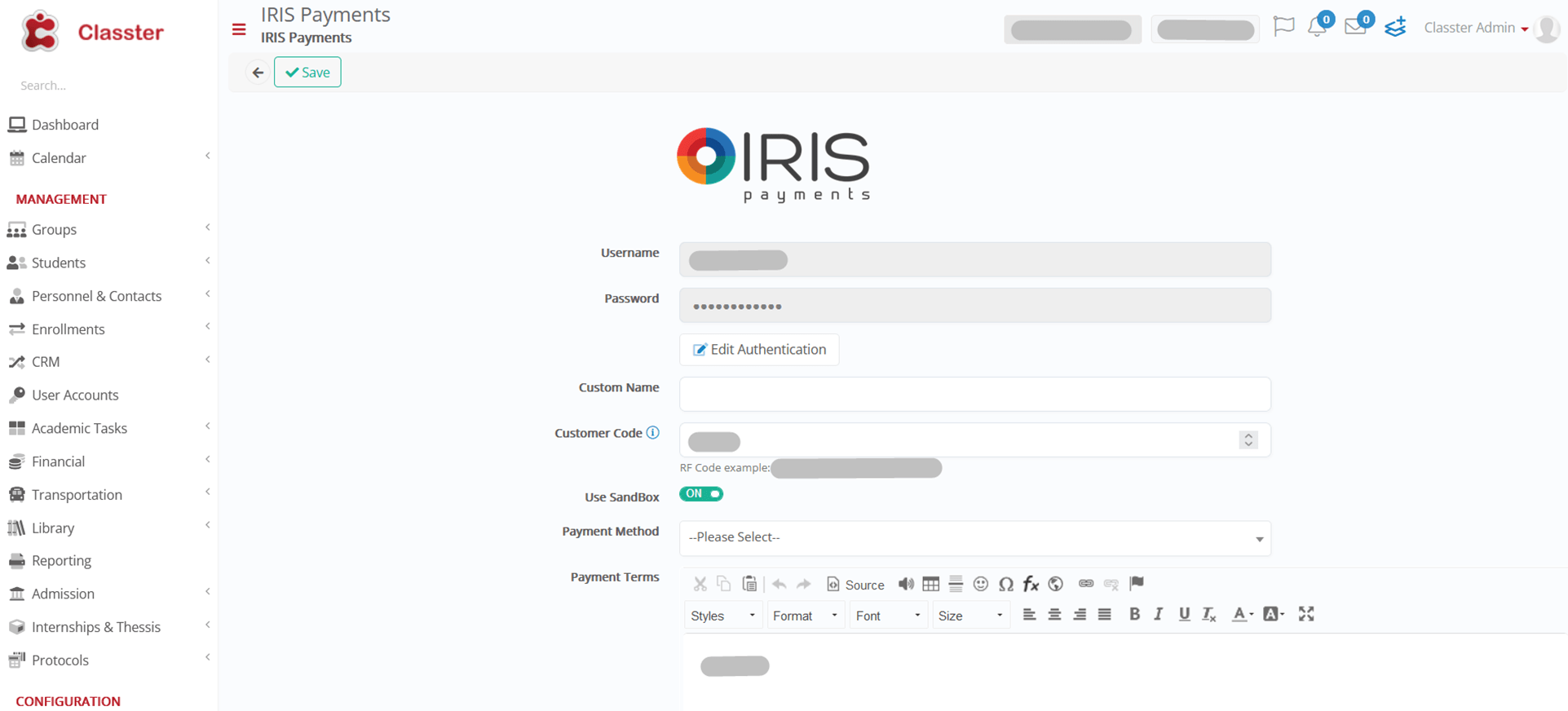Insert a smiley emoticon
Viewport: 1568px width, 711px height.
point(981,584)
